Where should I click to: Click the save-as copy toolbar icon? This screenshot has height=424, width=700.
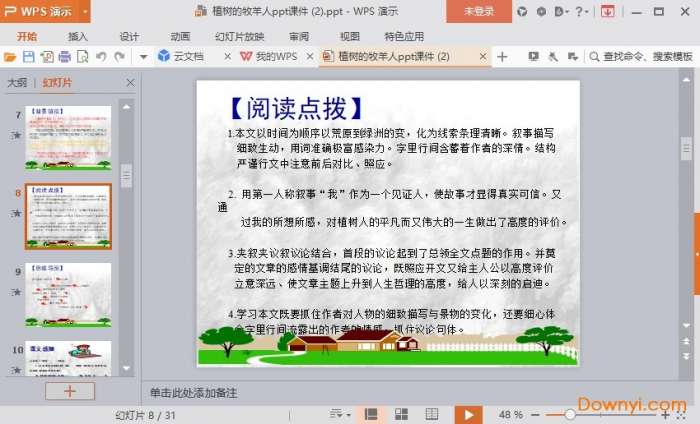[47, 57]
